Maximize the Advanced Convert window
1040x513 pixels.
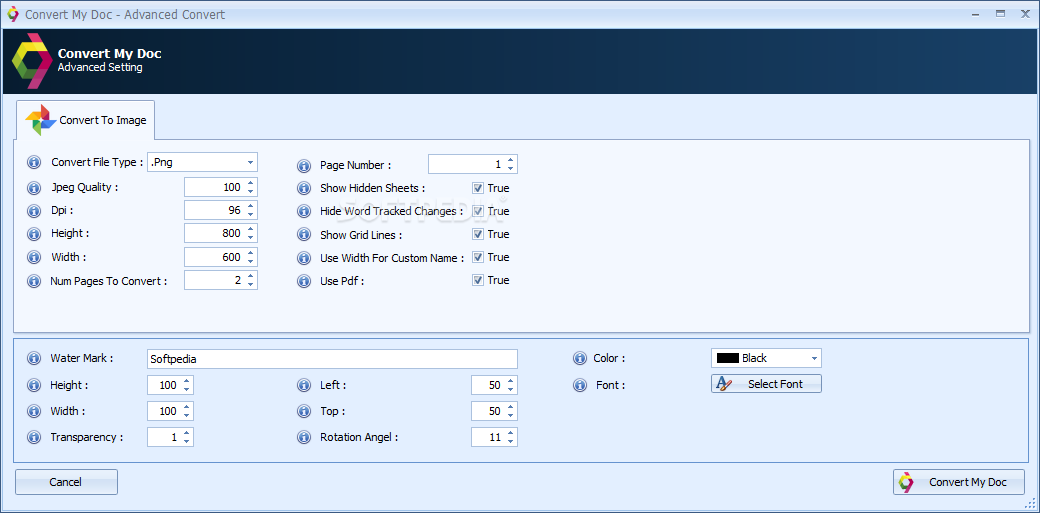pos(1000,13)
